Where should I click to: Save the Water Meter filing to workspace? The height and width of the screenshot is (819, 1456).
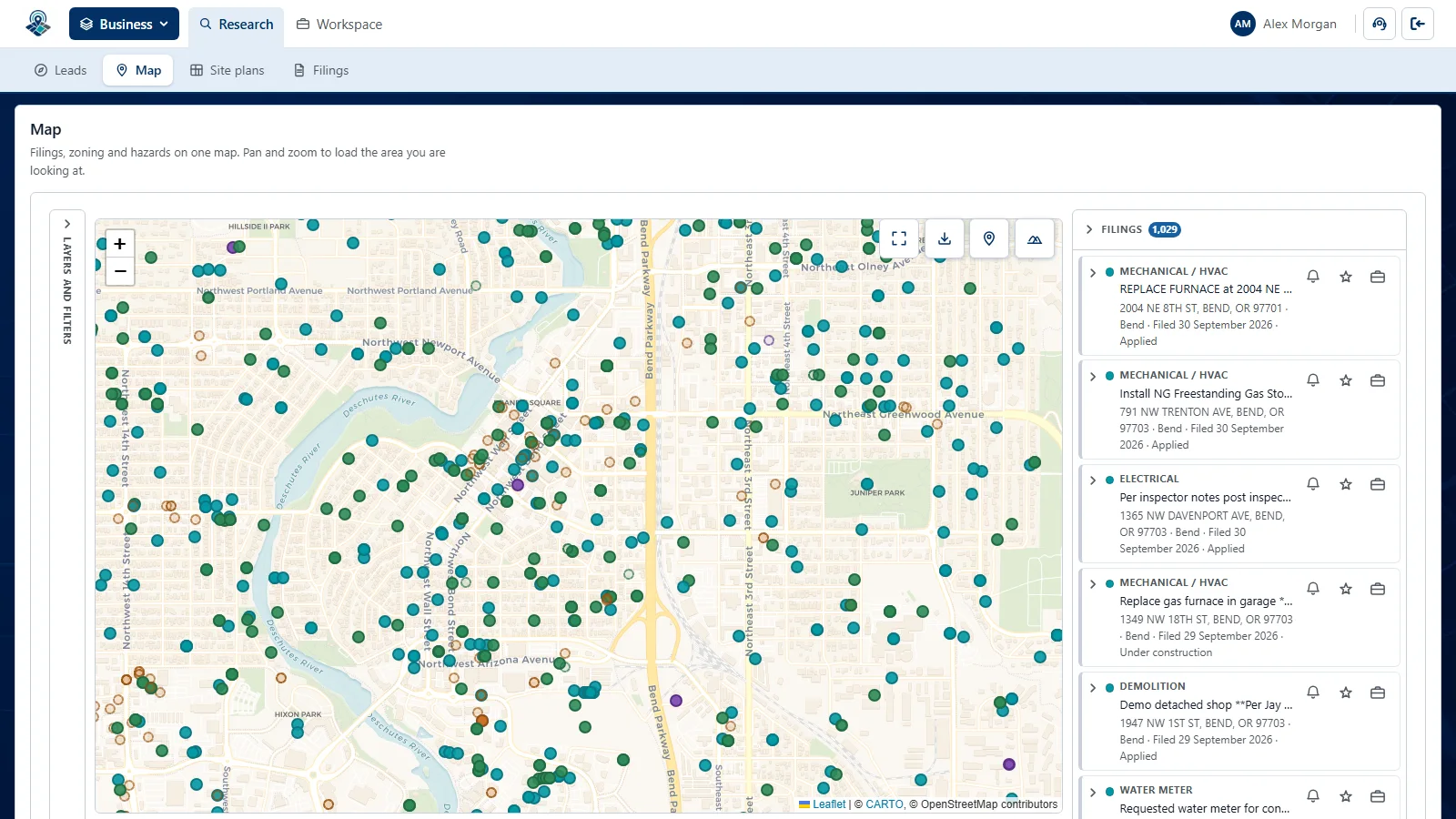(1378, 796)
